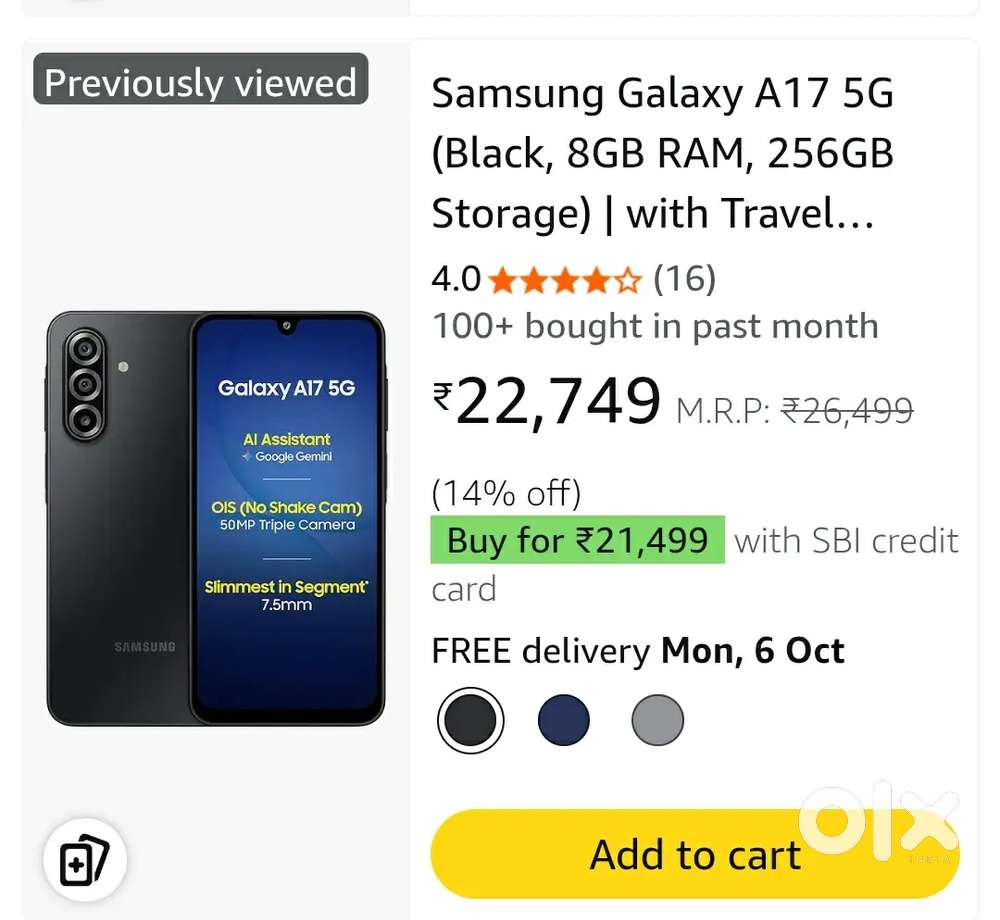Click the (14% off) discount label
Screen dimensions: 1000x920
(506, 493)
